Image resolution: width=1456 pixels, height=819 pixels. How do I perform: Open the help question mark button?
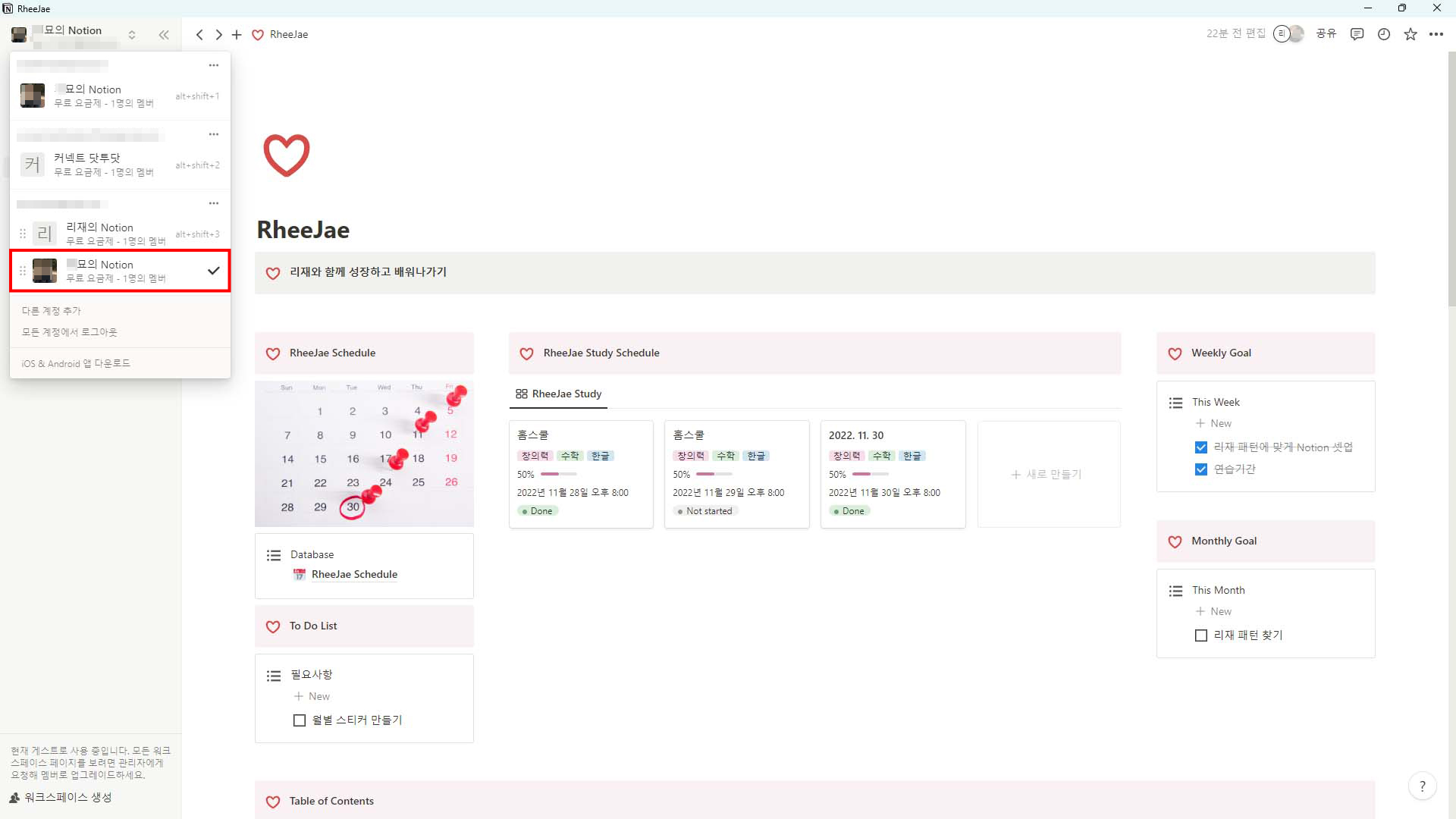click(1422, 786)
